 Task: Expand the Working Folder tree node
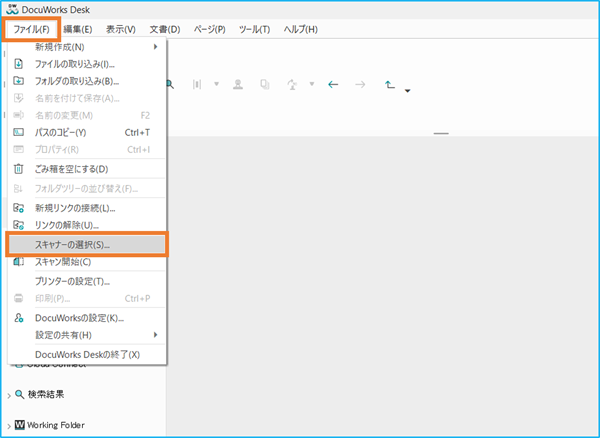point(8,425)
